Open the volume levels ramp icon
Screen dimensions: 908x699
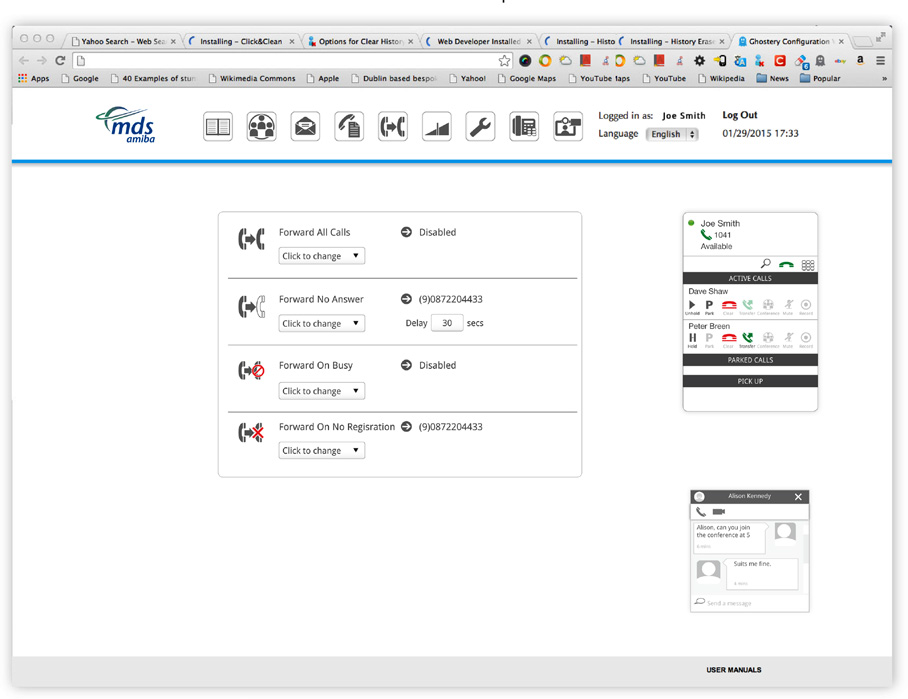point(437,126)
